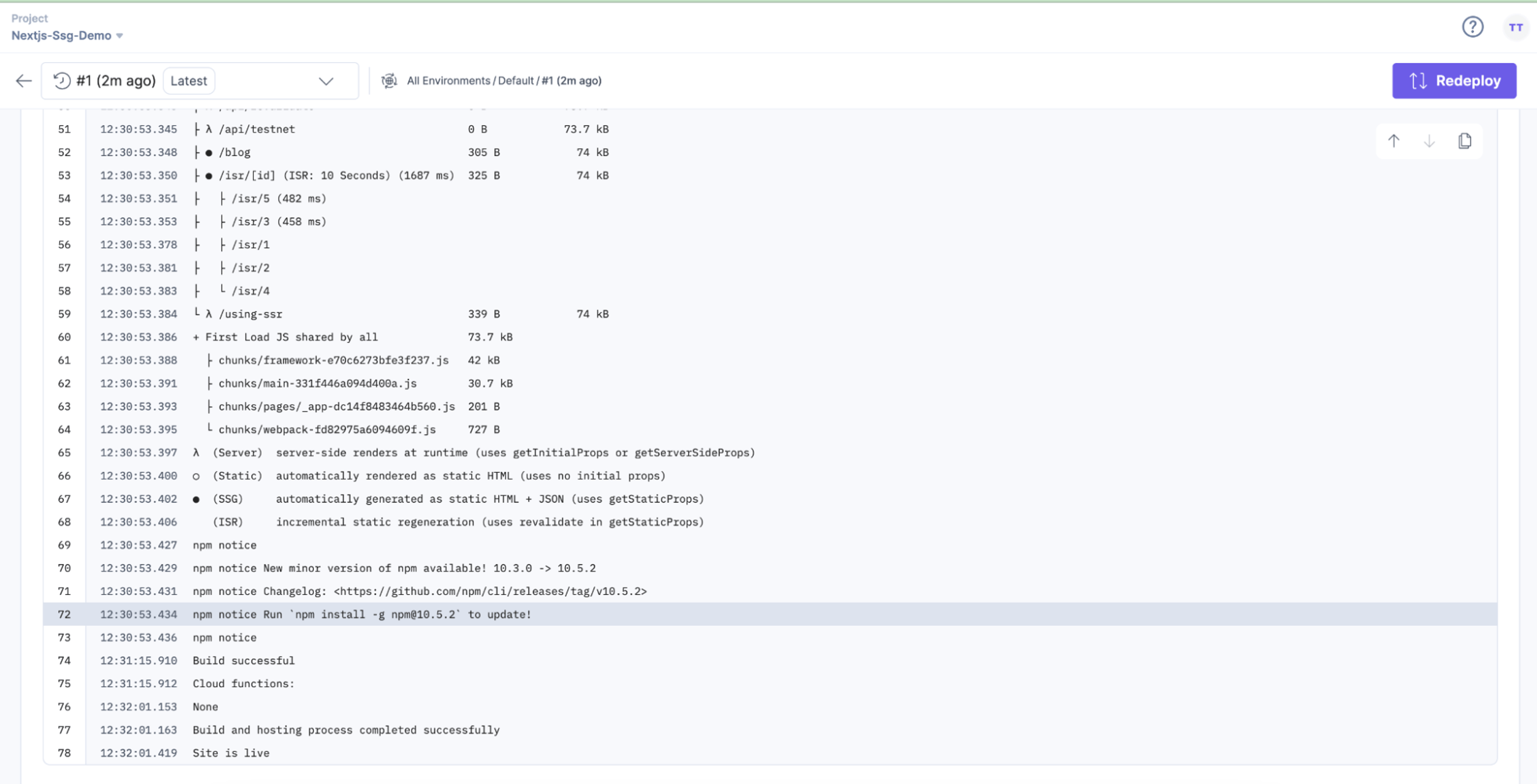Viewport: 1537px width, 784px height.
Task: Click the back arrow icon
Action: click(24, 80)
